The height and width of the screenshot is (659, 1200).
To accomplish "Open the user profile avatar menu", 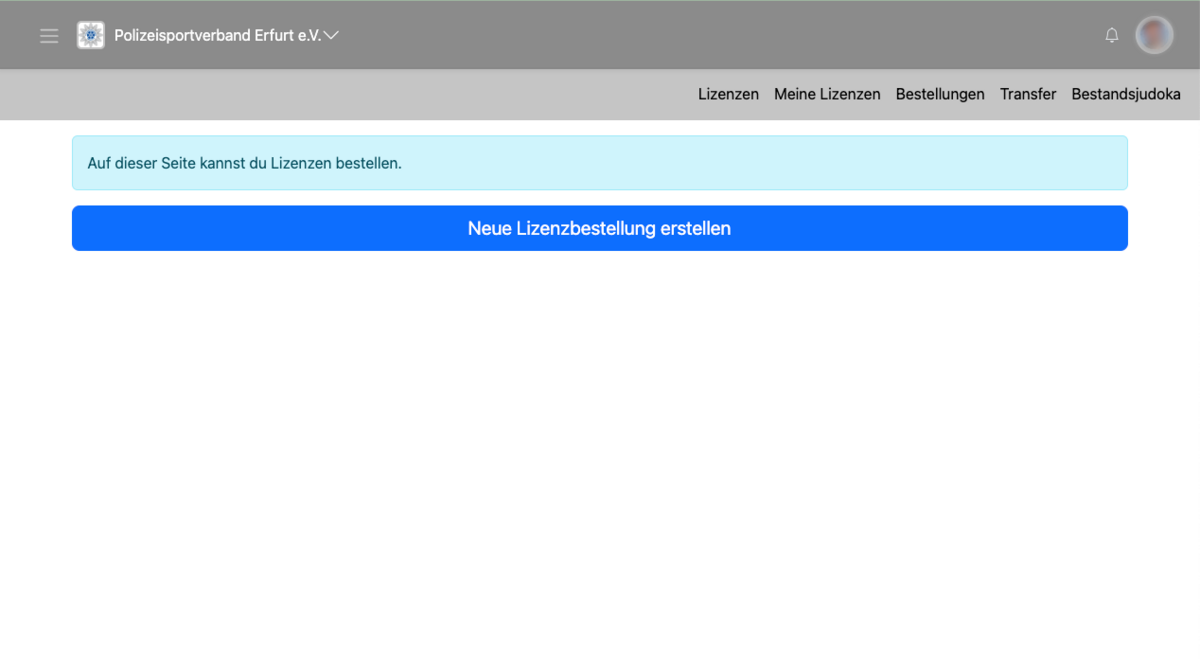I will click(x=1154, y=36).
